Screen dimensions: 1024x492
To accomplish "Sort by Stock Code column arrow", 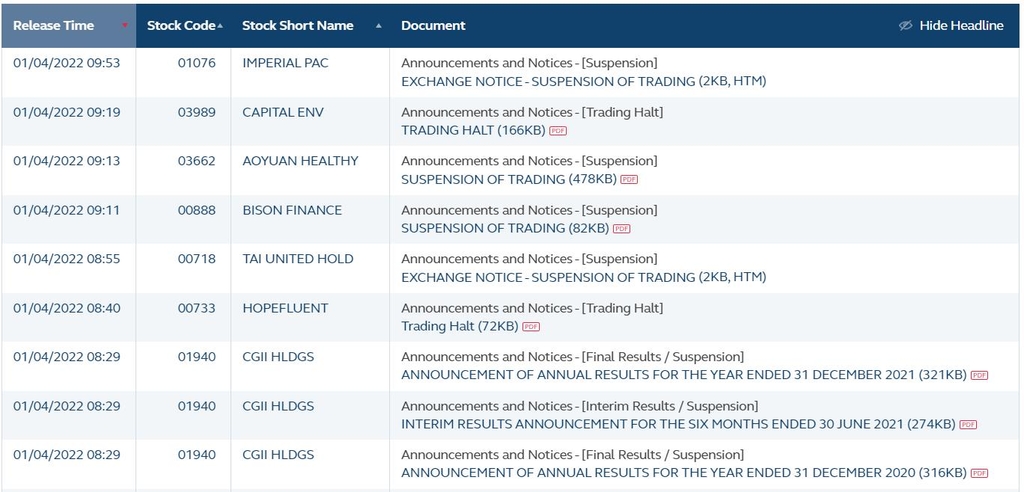I will [220, 26].
